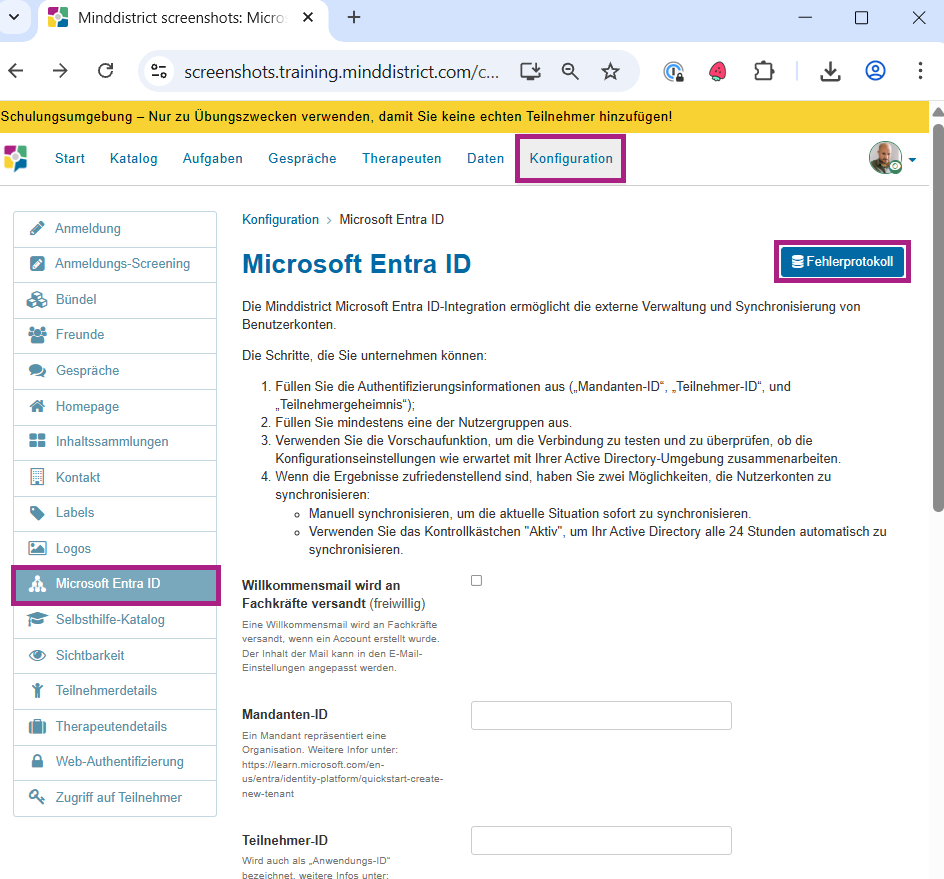This screenshot has height=879, width=944.
Task: Follow the Konfiguration breadcrumb link
Action: pos(281,219)
